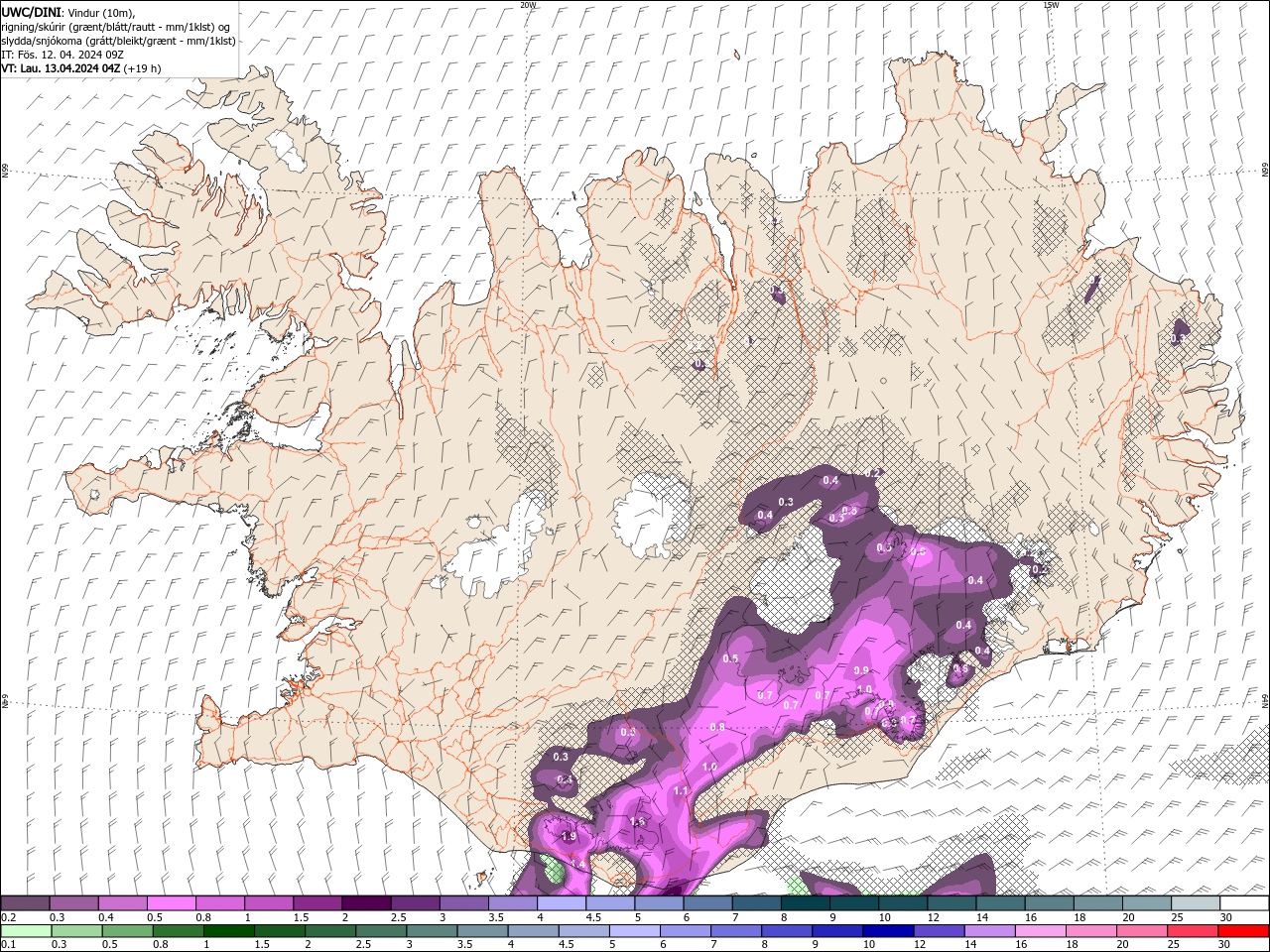Click the 'VT: Lau. 13.04.2024 04Z (+19 h)' line

81,68
